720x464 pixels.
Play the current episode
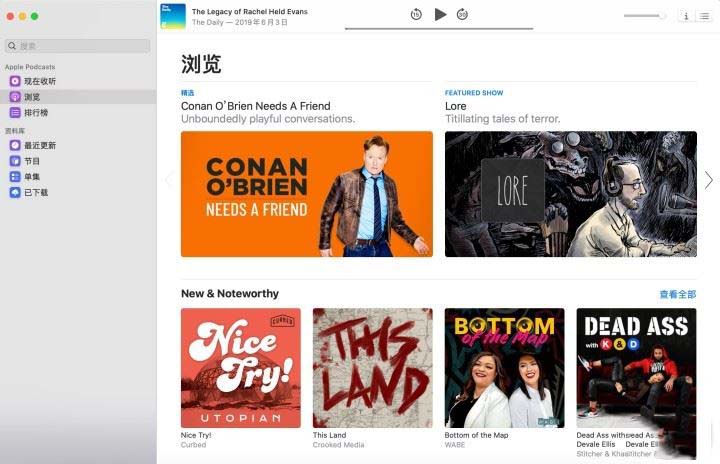(x=440, y=15)
